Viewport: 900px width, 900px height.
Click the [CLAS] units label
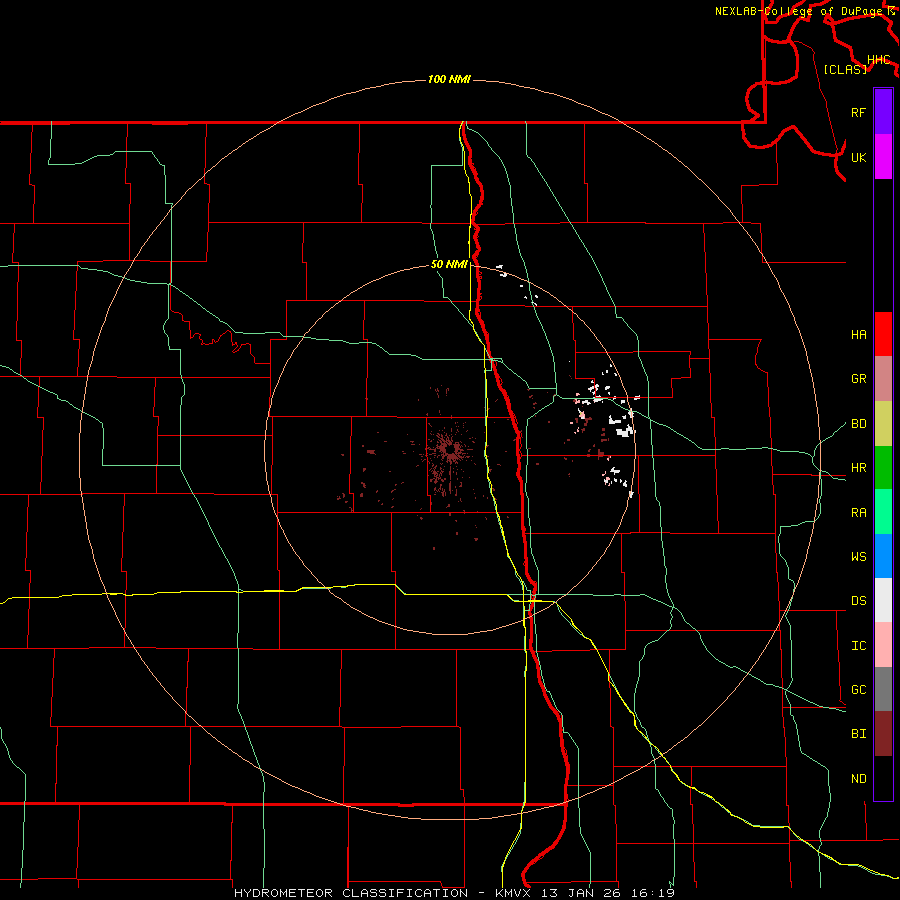tap(845, 69)
